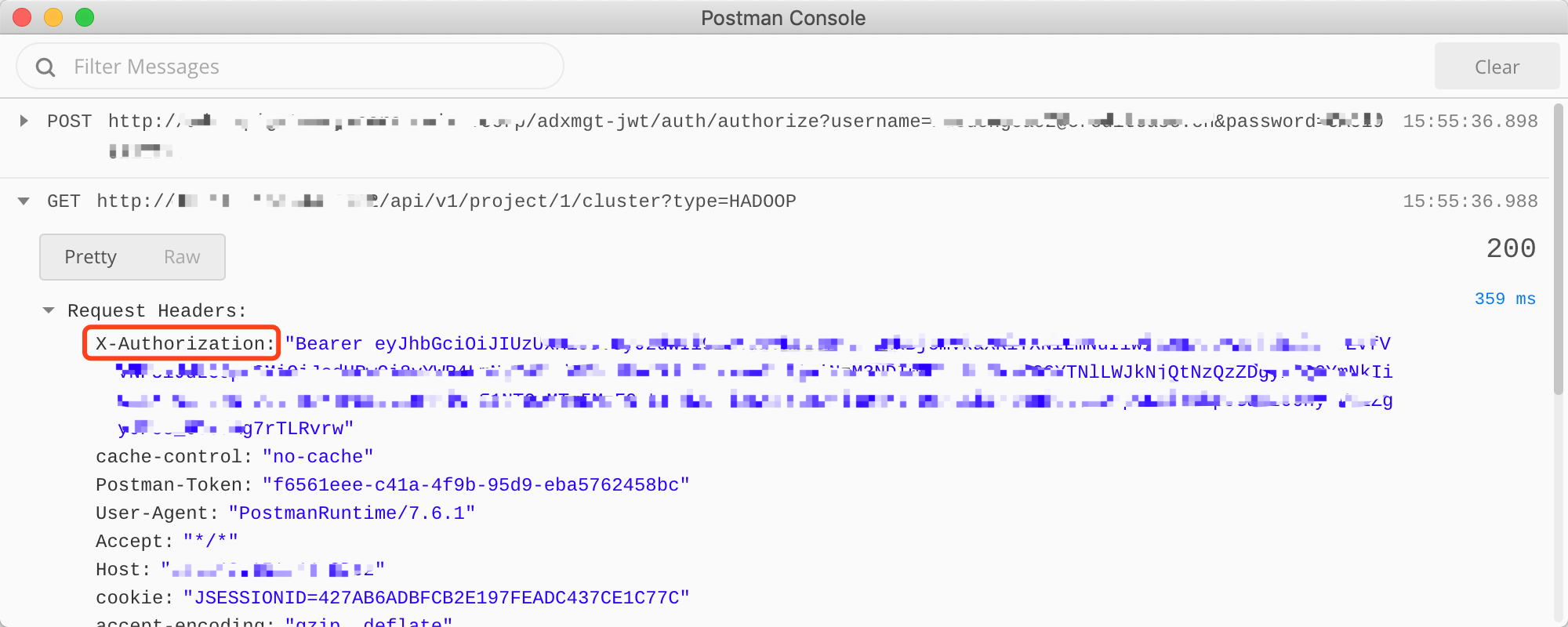This screenshot has width=1568, height=627.
Task: Click the Clear button
Action: pyautogui.click(x=1496, y=66)
